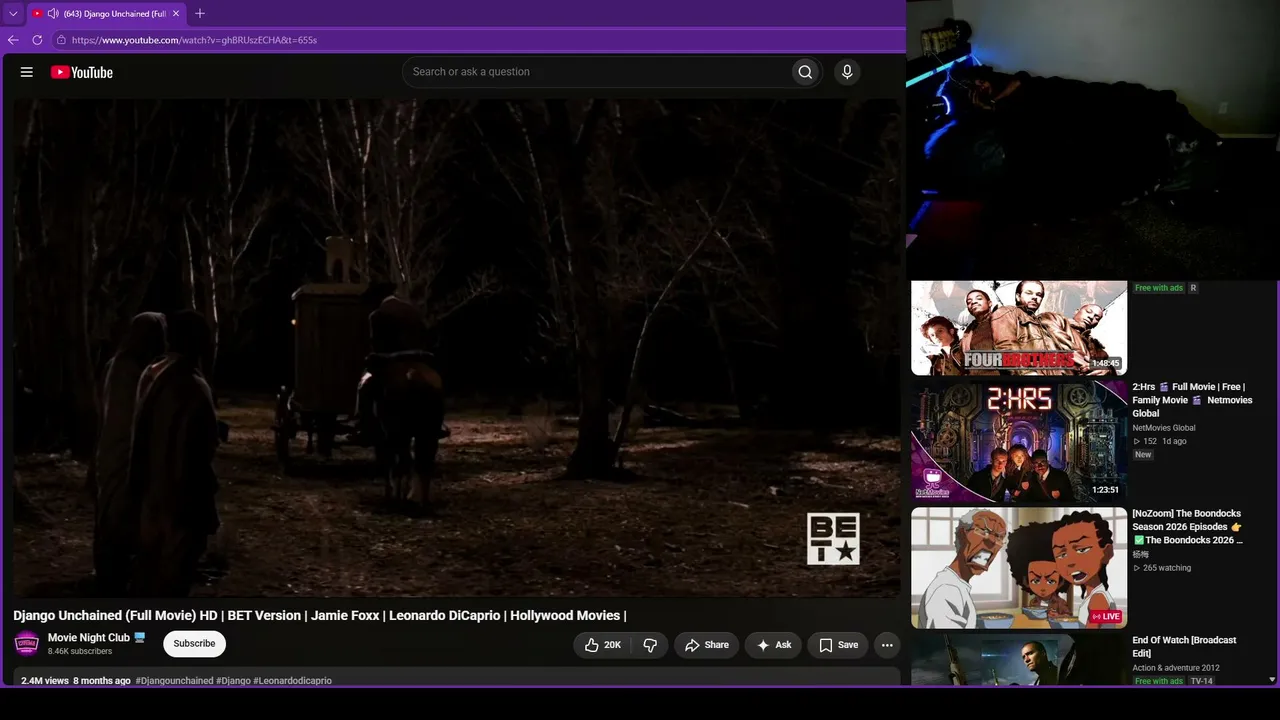Viewport: 1280px width, 720px height.
Task: Open Movie Night Club channel avatar
Action: click(27, 643)
